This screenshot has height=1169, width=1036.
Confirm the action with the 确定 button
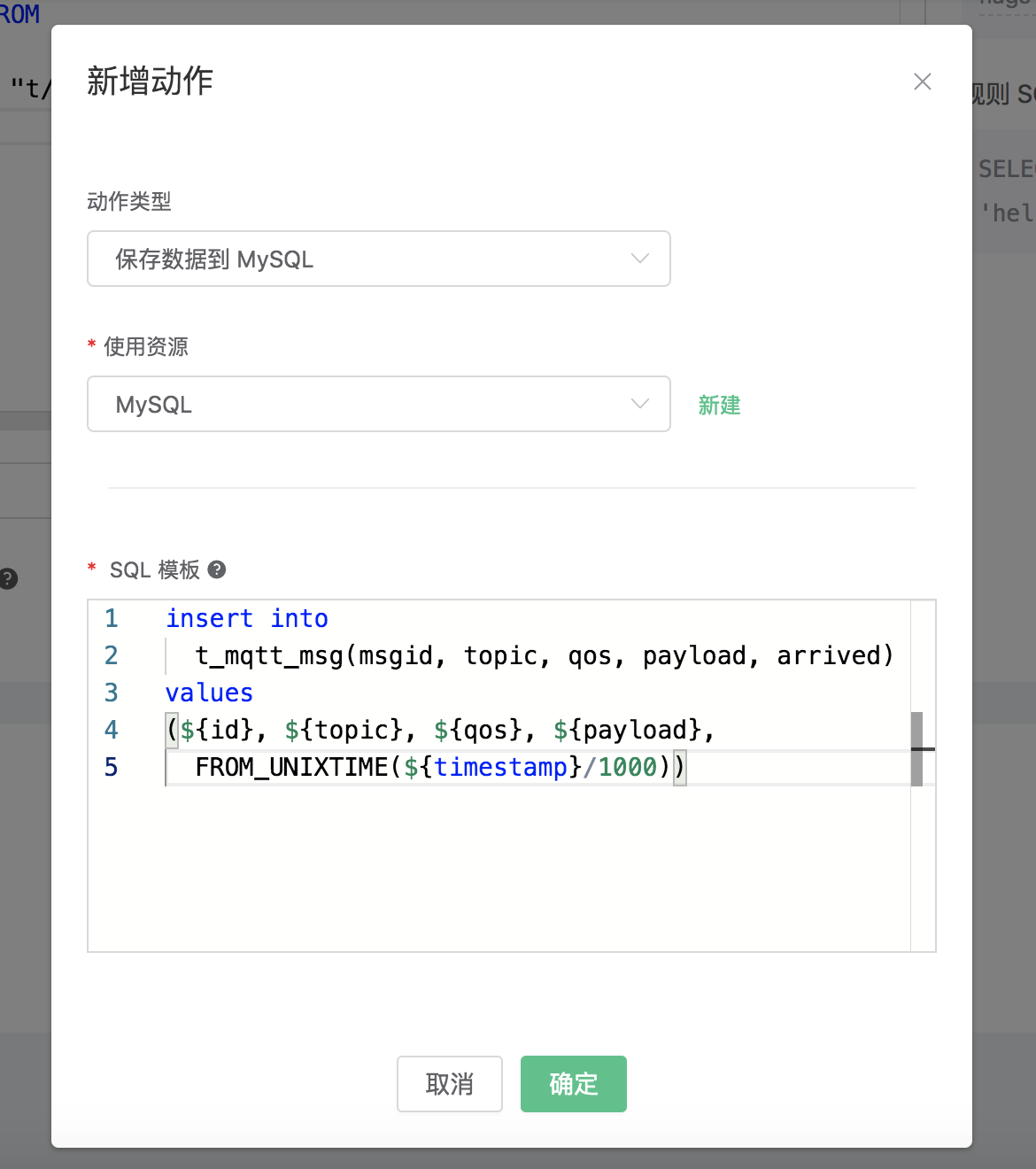573,1083
